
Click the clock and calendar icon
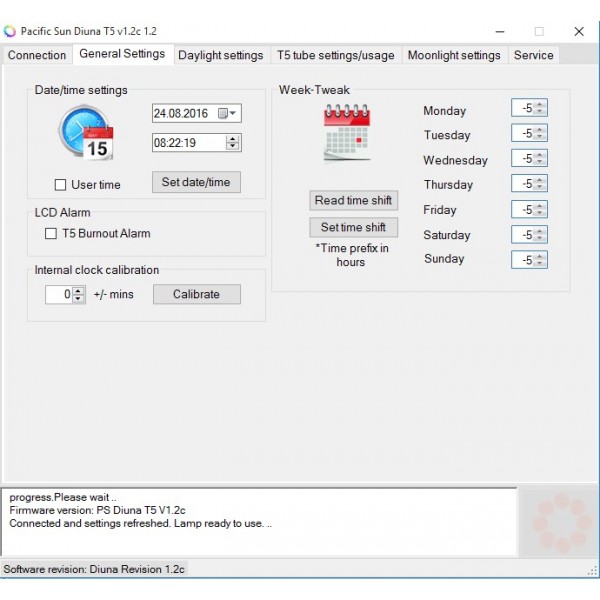[x=86, y=132]
